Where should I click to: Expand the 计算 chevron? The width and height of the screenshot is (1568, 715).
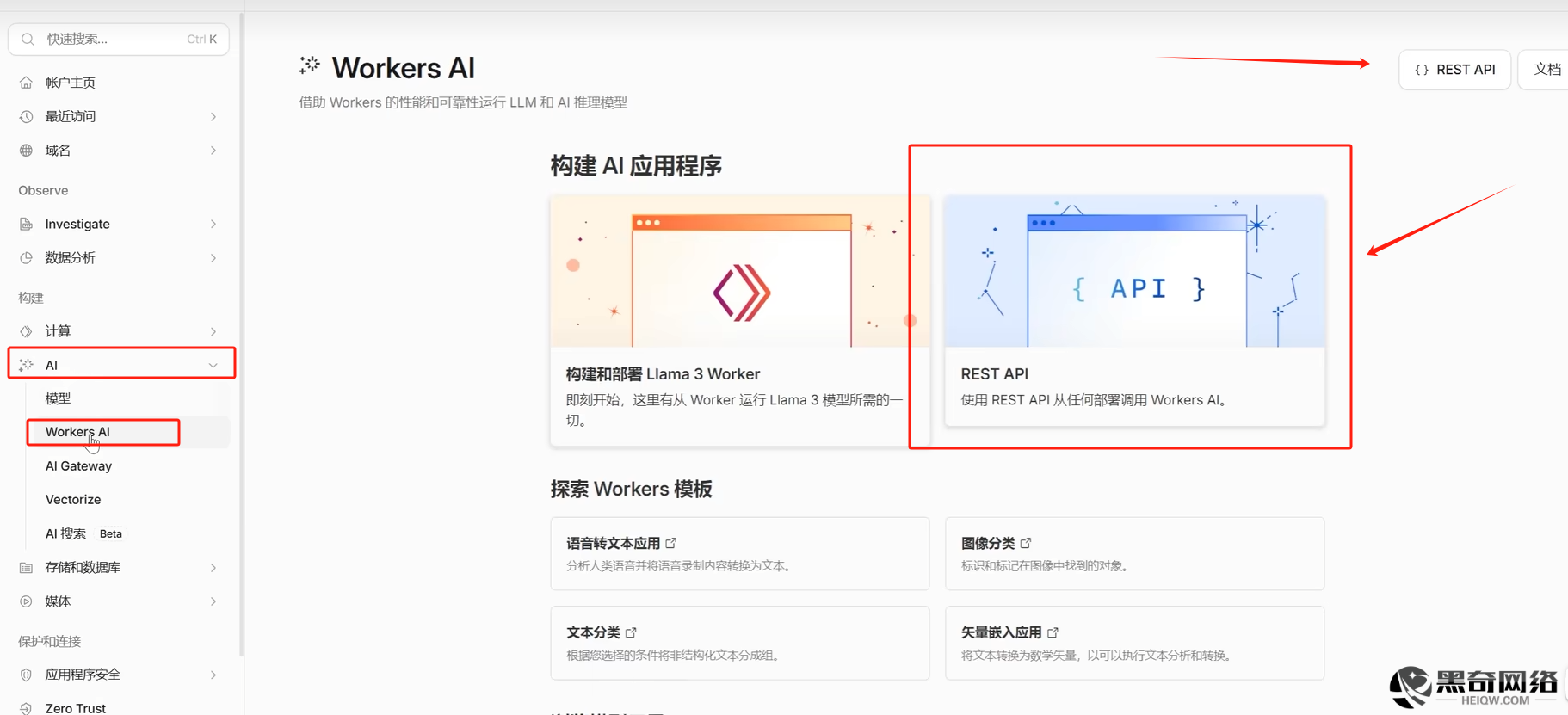(x=213, y=331)
